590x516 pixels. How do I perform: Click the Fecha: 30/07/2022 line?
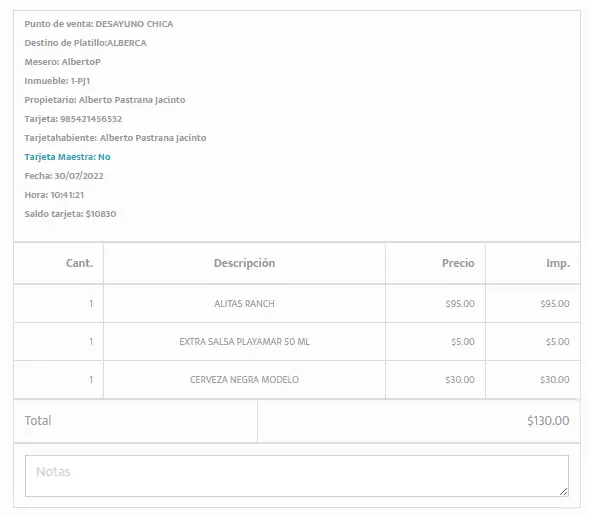(64, 176)
